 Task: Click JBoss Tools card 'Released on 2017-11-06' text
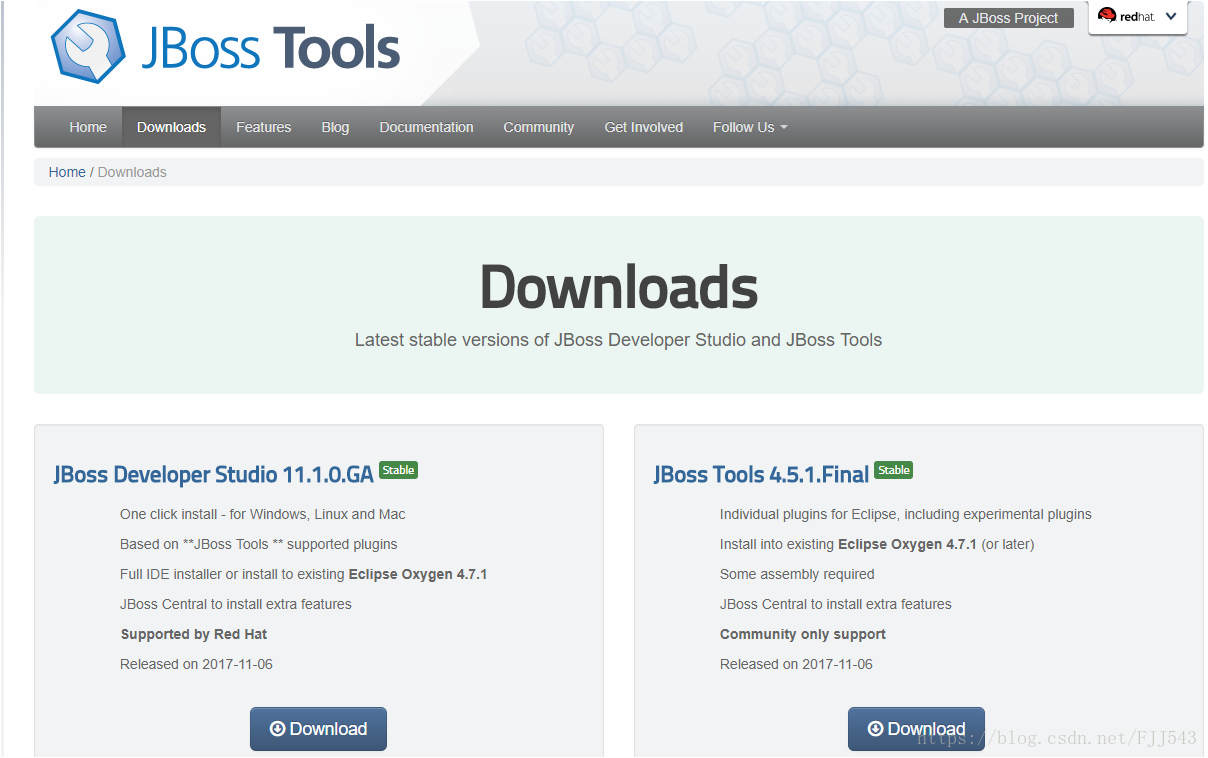(796, 664)
